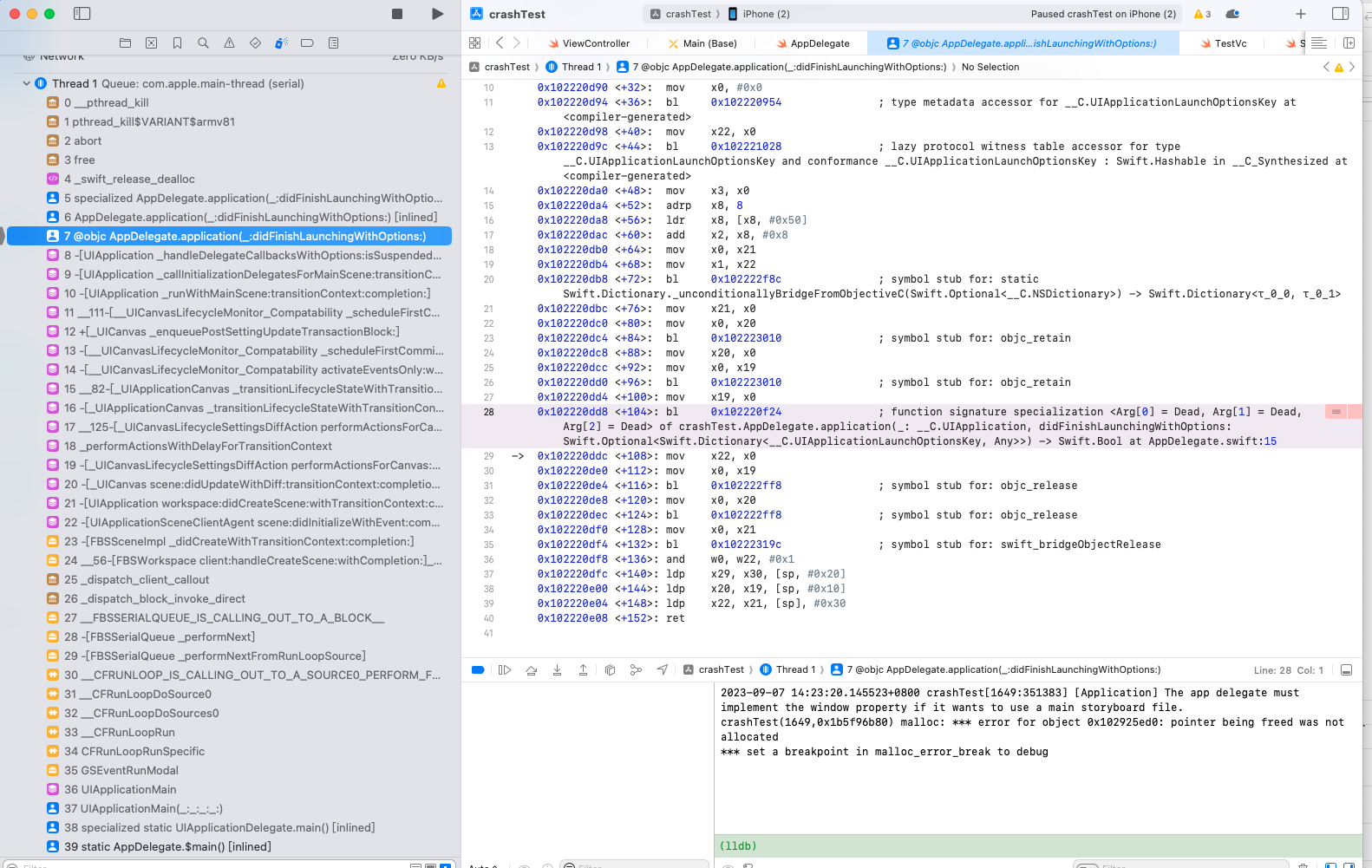Select the Debug navigator spray icon

pos(281,42)
